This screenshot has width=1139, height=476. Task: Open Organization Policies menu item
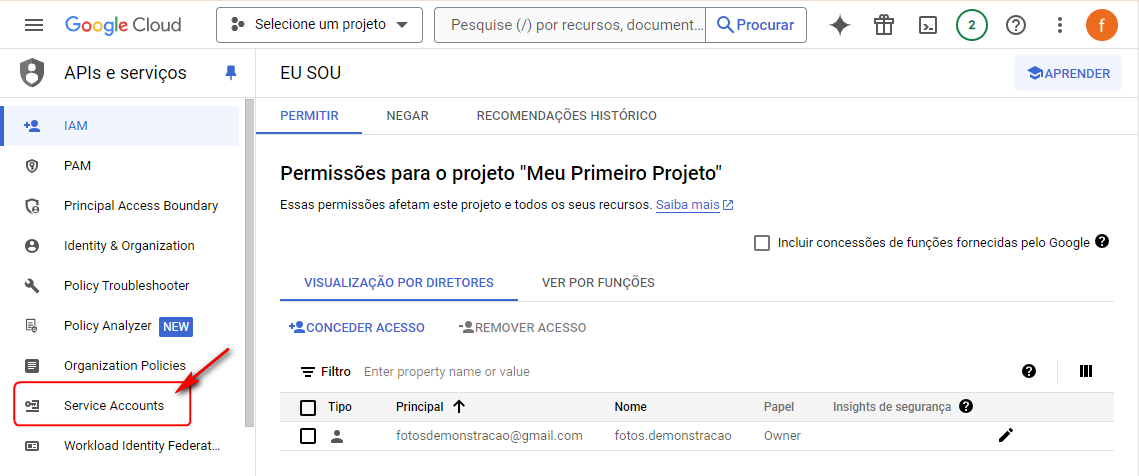pyautogui.click(x=120, y=366)
